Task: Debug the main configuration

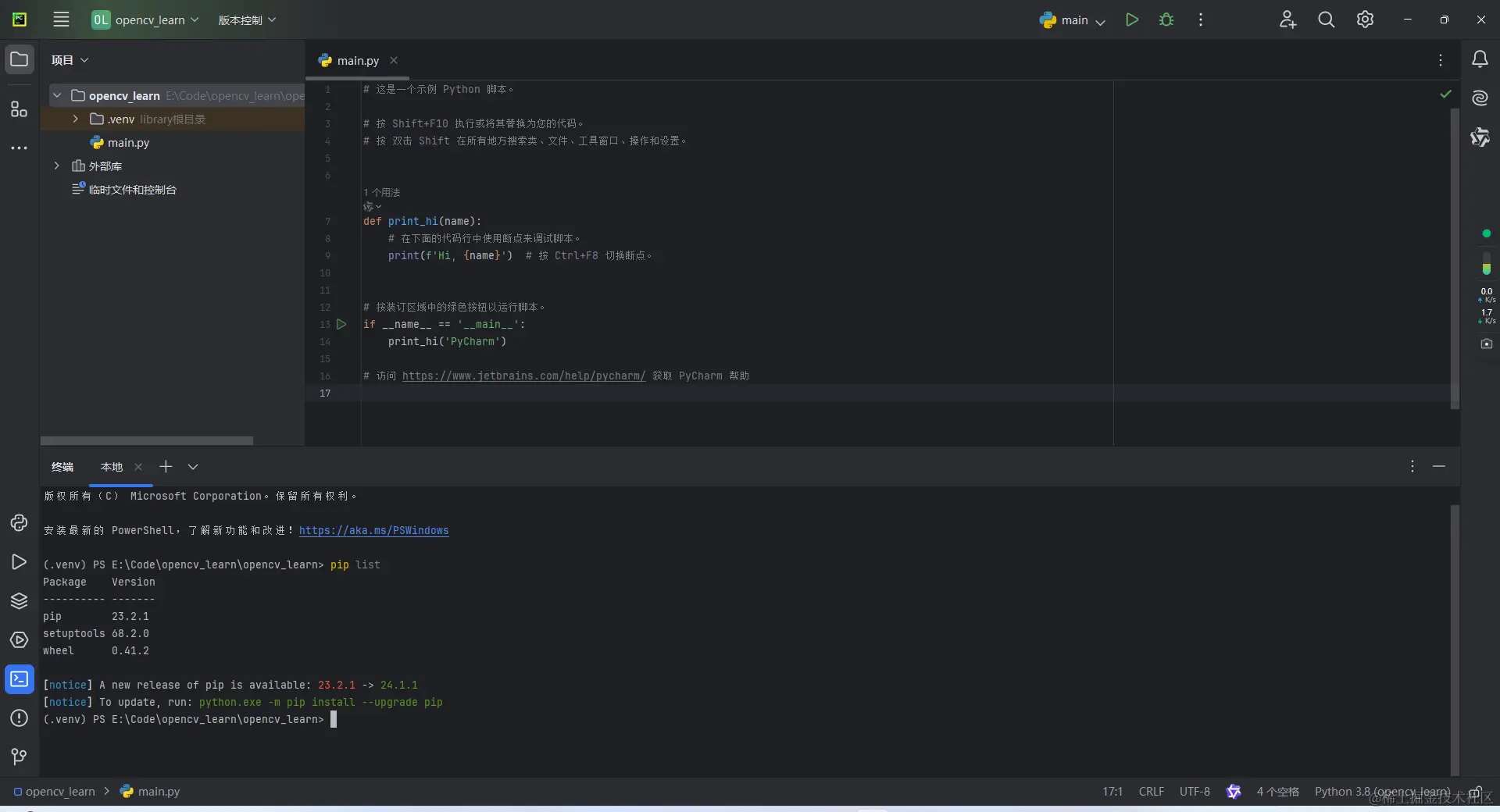Action: [x=1166, y=20]
